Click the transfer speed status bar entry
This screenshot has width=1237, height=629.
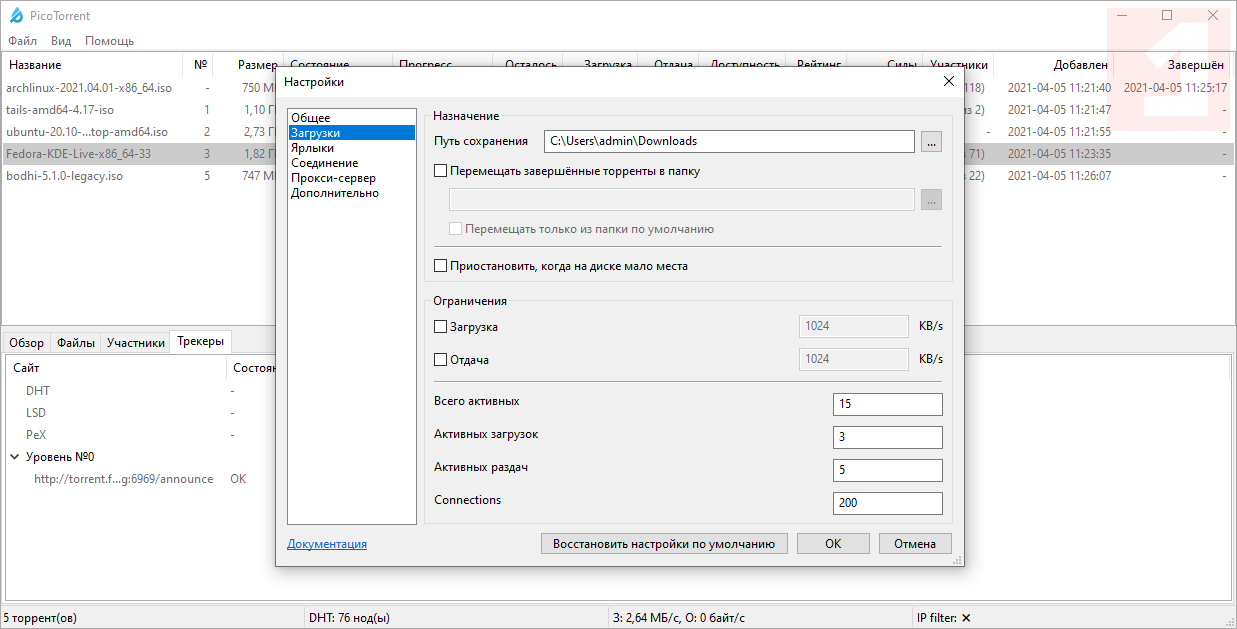tap(679, 618)
